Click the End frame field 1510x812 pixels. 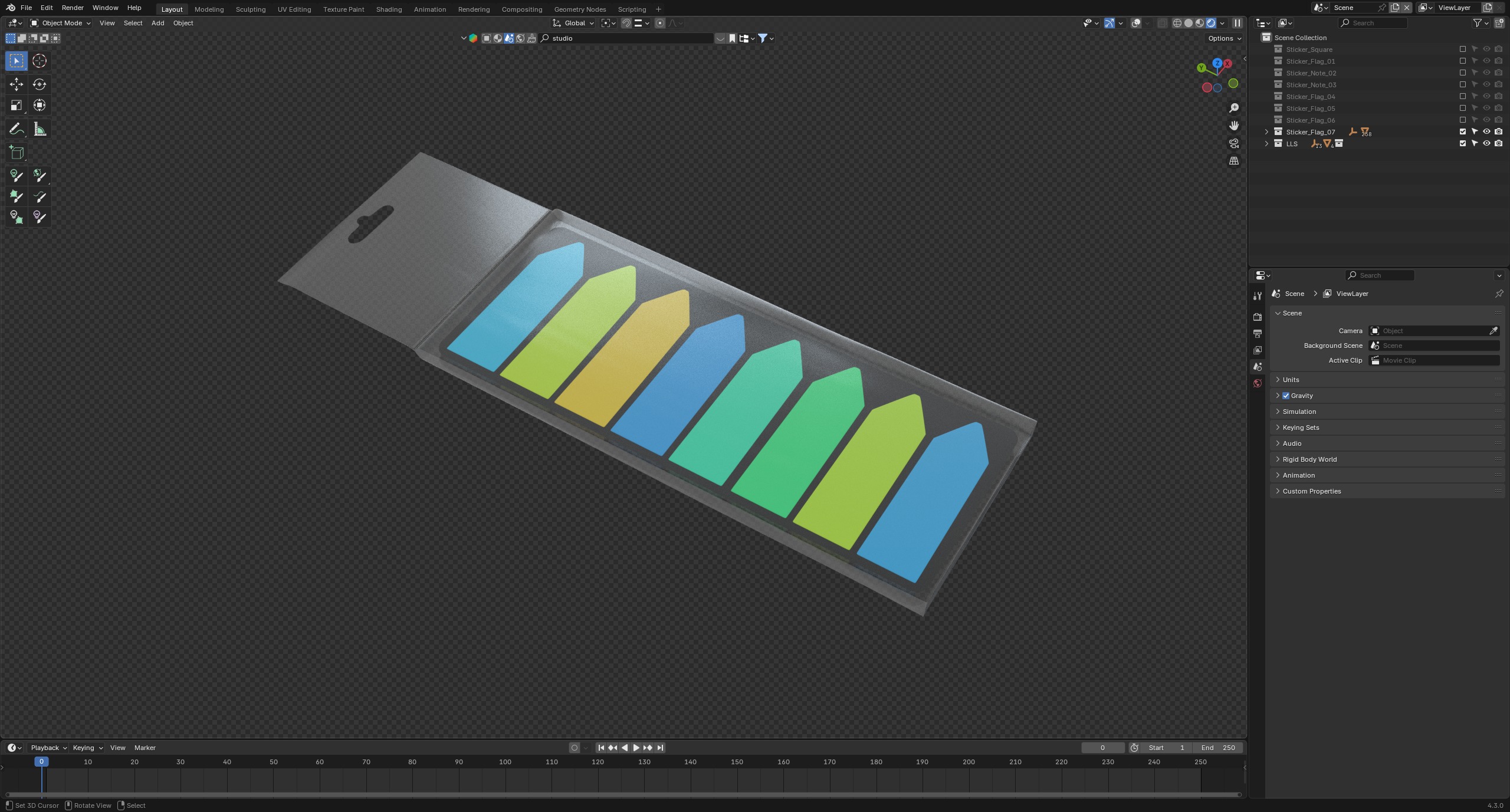(1218, 748)
